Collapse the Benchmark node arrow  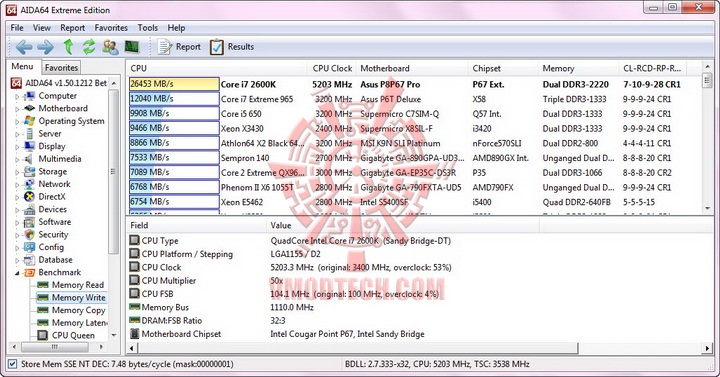coord(17,273)
